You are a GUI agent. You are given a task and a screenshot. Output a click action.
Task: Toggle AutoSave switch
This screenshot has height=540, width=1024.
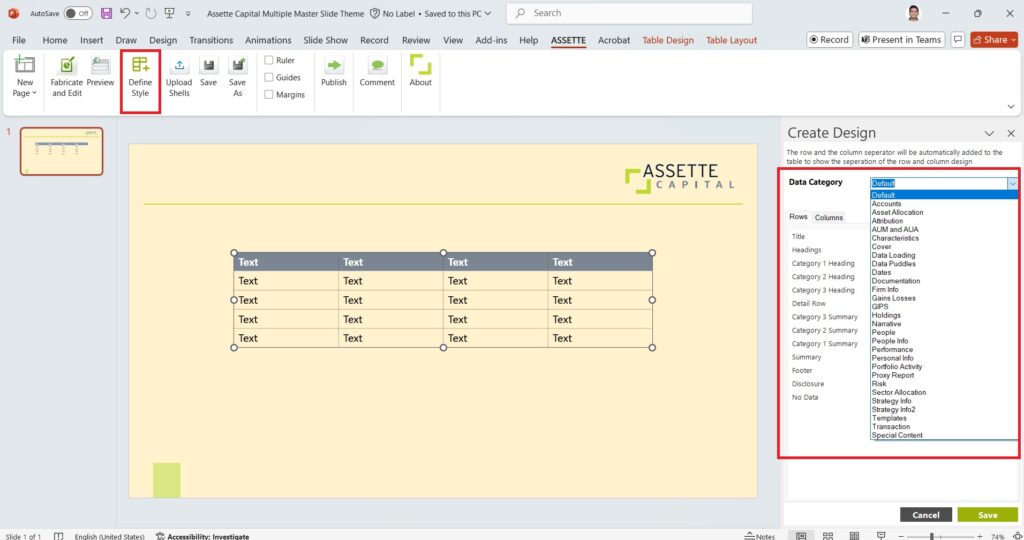78,13
